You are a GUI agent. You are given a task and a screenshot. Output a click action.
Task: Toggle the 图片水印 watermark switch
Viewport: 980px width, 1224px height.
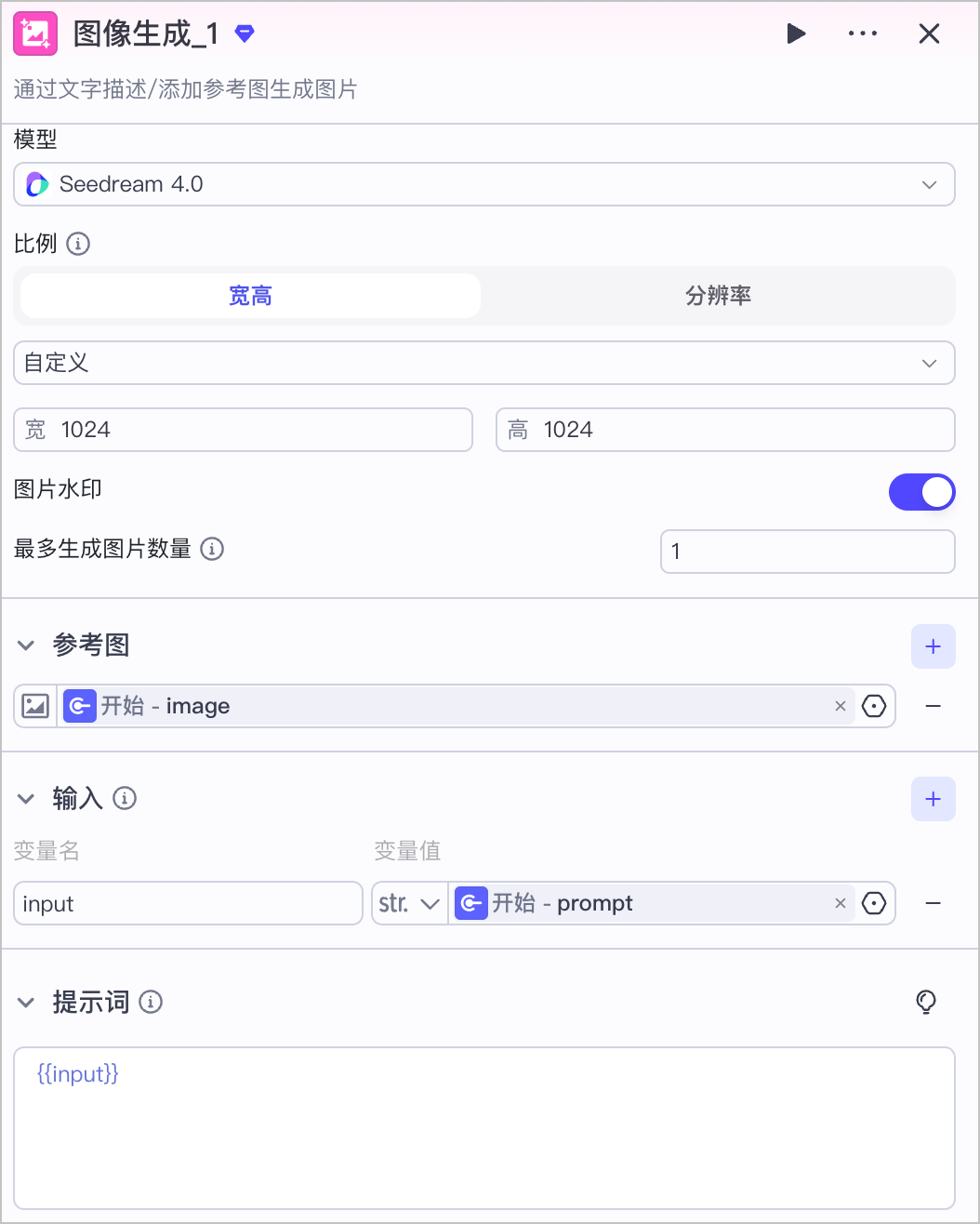[922, 492]
